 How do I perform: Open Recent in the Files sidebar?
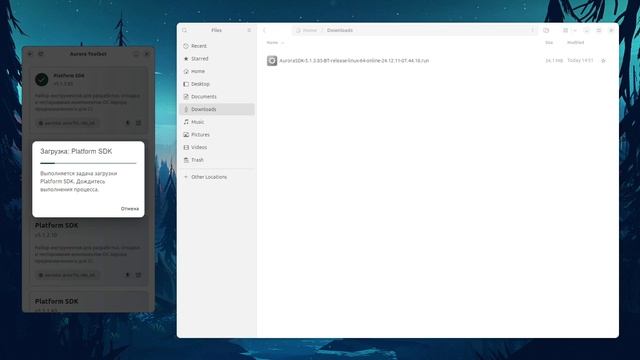(217, 46)
